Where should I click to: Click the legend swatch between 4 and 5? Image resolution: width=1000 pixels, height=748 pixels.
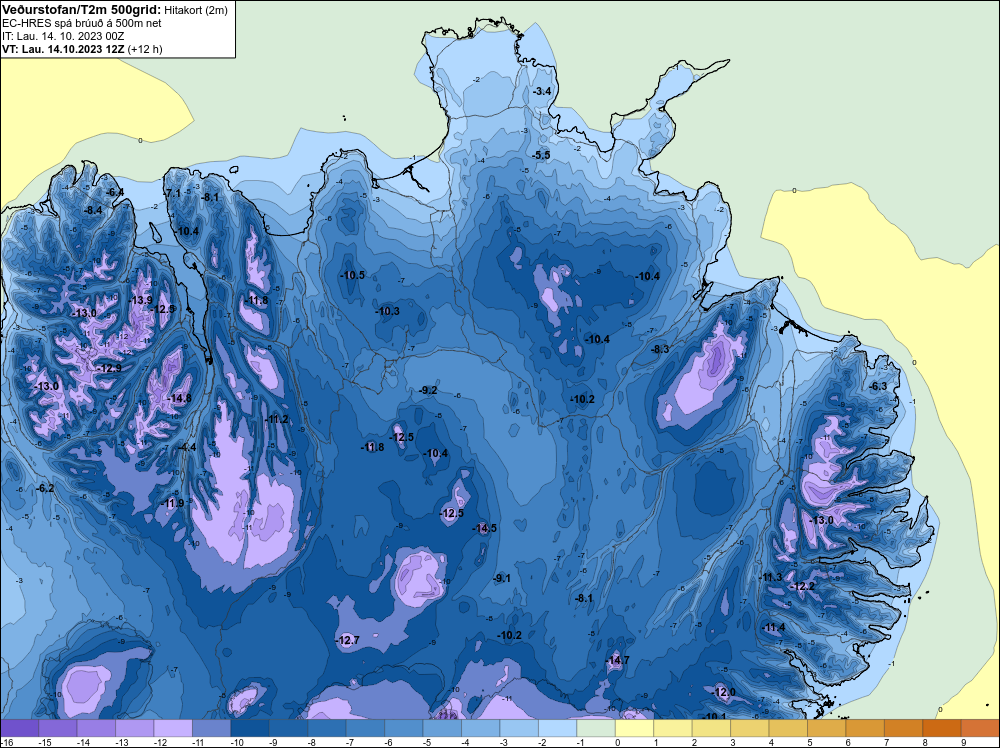pos(788,728)
